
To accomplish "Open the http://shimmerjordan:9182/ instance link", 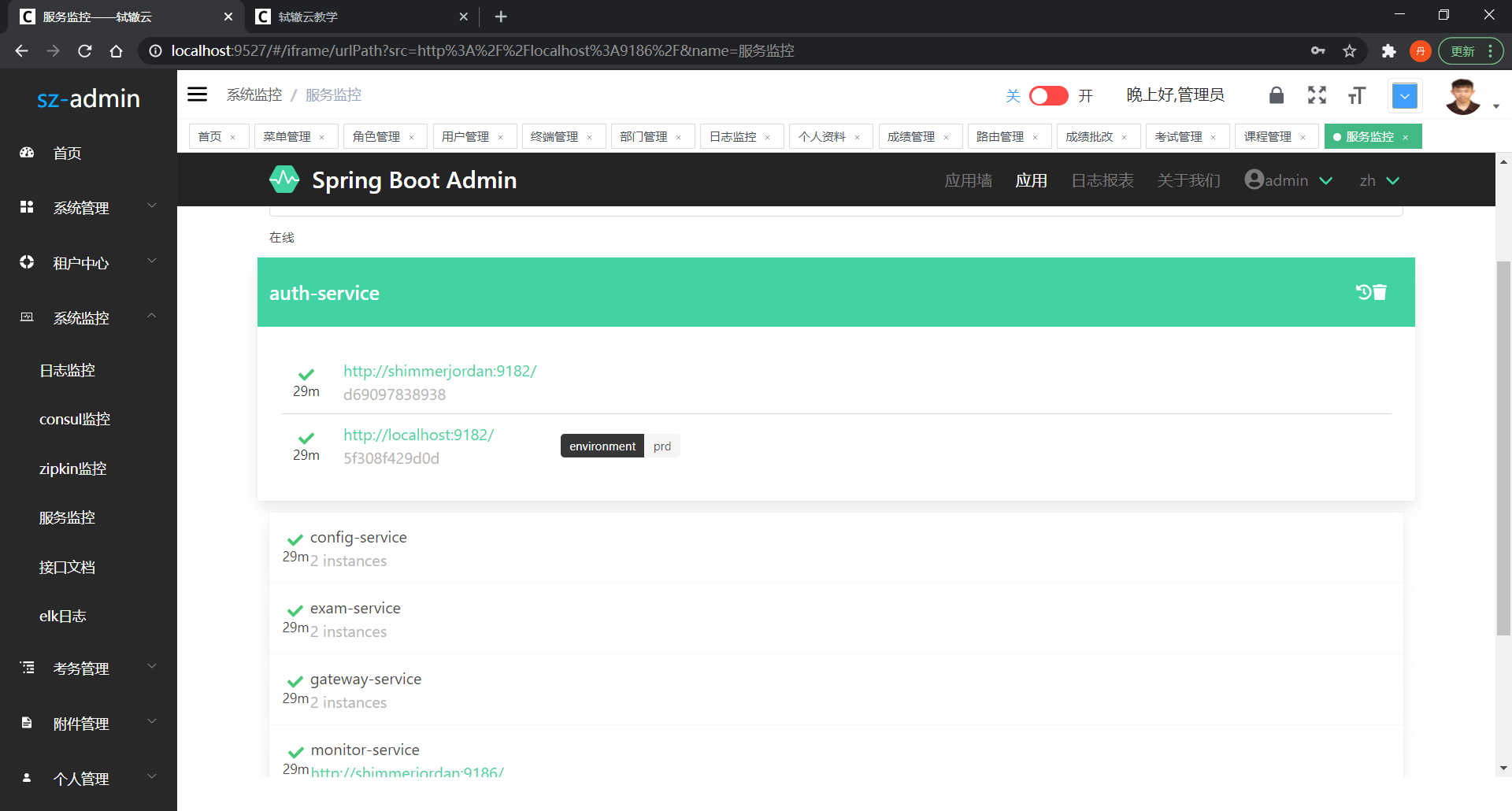I will pos(439,371).
